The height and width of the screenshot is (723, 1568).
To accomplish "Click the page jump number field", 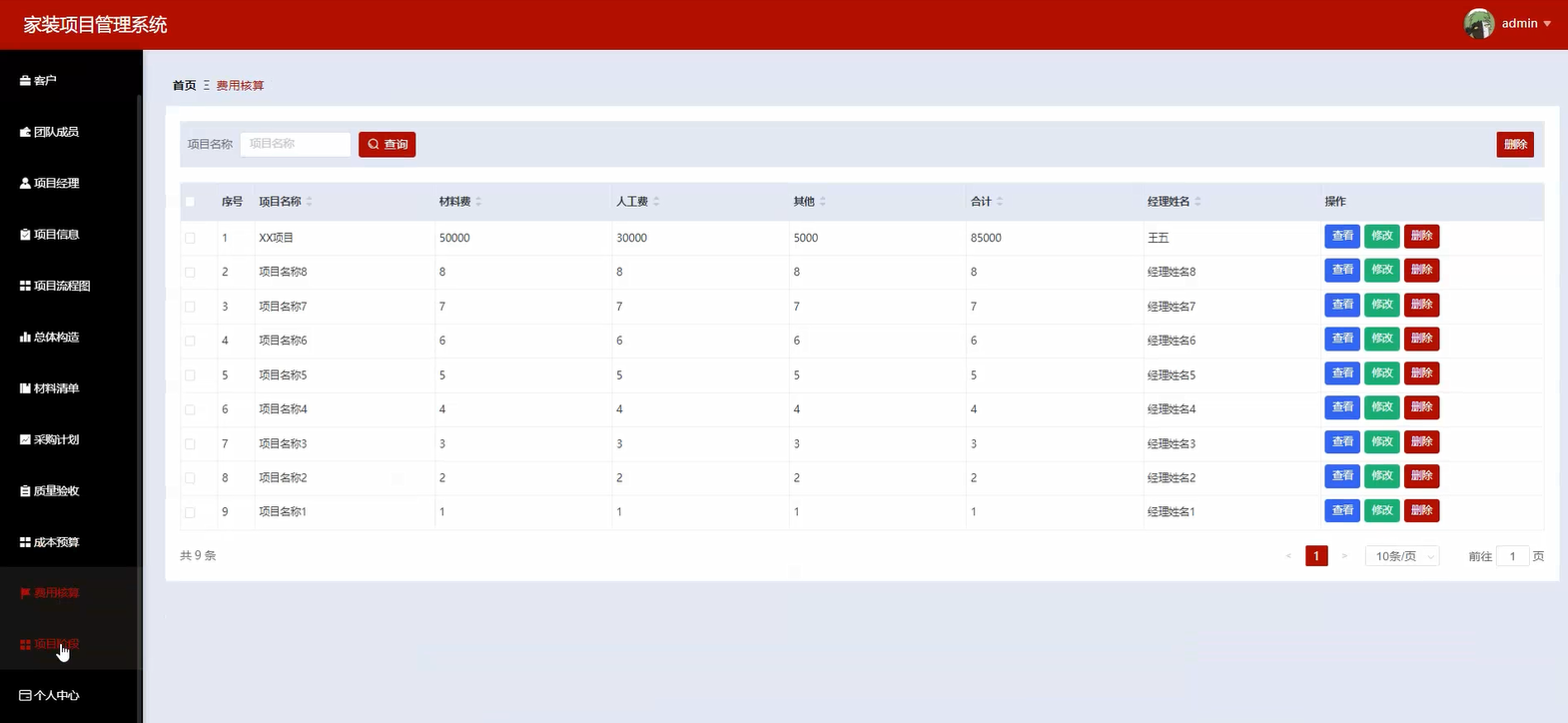I will [1512, 556].
